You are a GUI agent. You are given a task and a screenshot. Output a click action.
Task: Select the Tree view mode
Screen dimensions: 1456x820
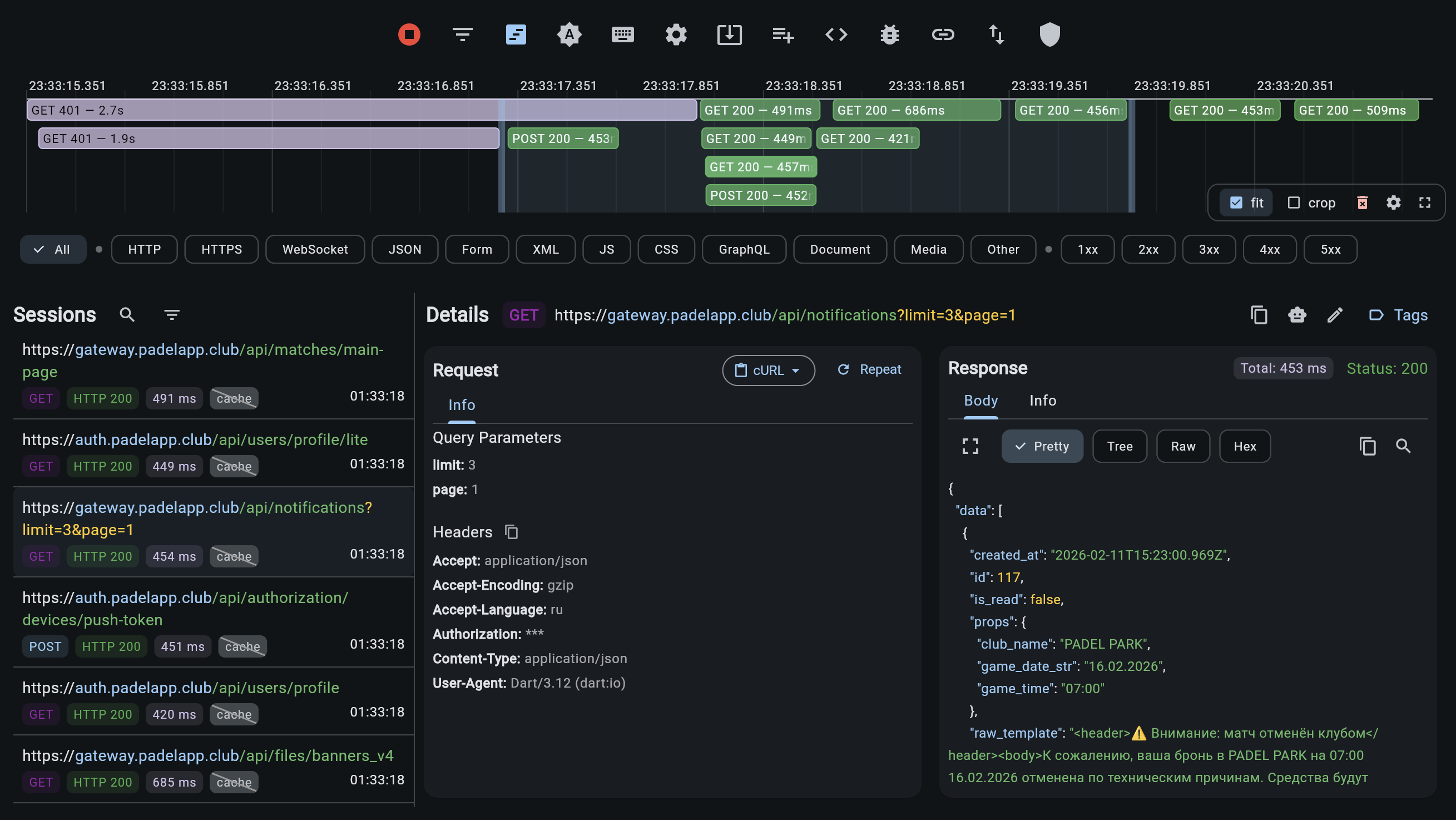pos(1119,446)
